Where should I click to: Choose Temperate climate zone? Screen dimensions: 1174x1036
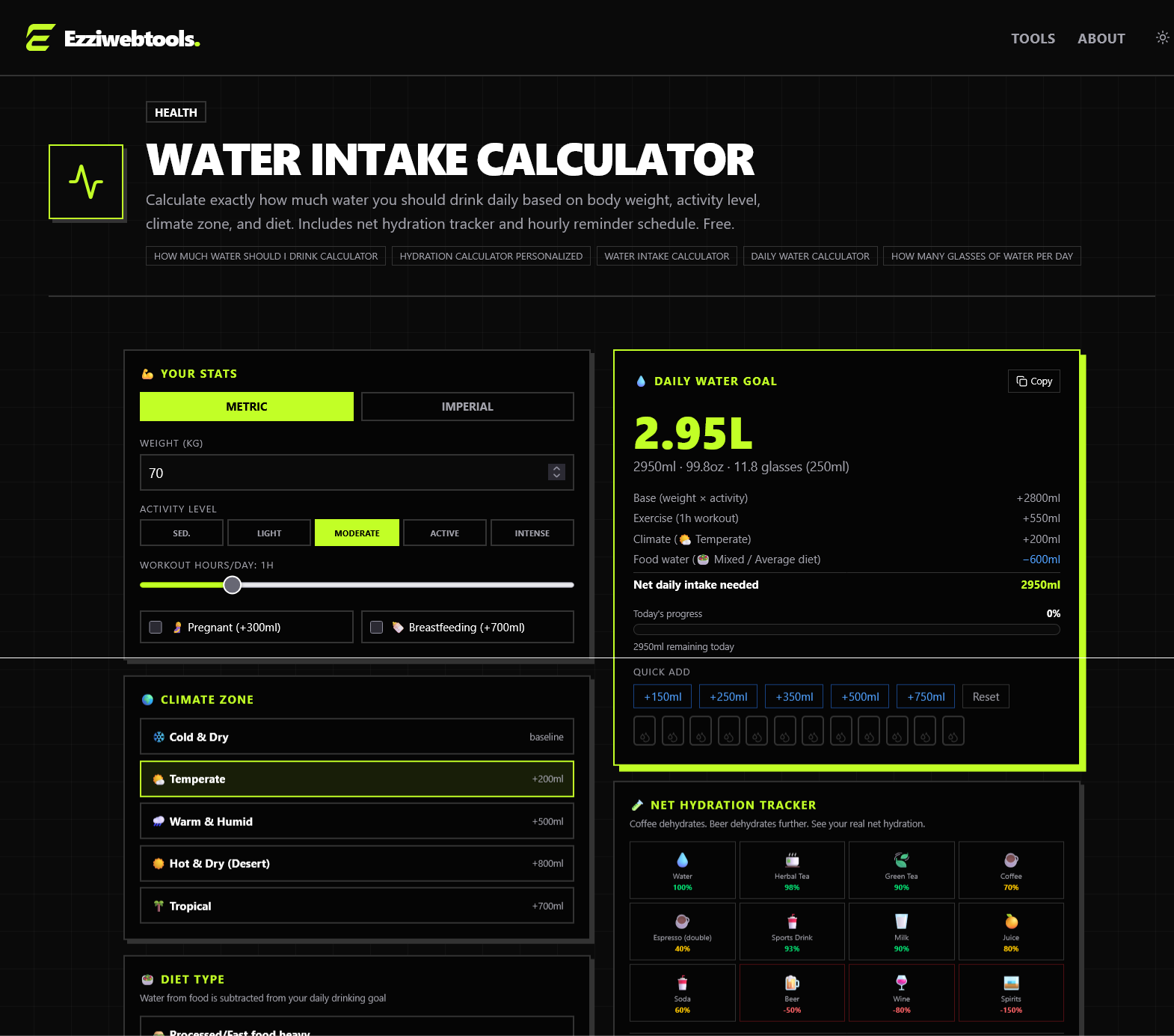[357, 779]
